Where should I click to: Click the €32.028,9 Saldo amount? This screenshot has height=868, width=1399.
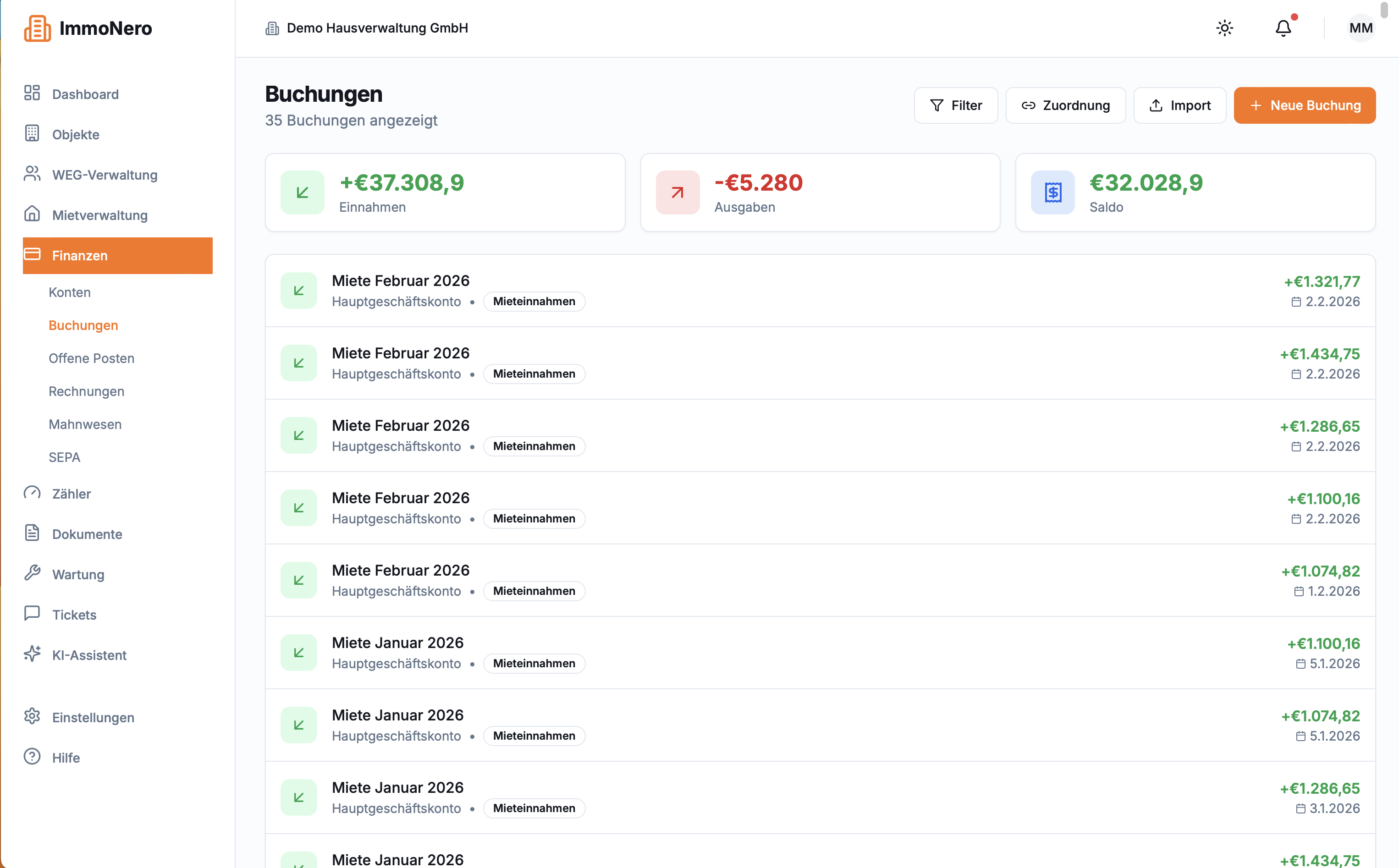pos(1146,182)
